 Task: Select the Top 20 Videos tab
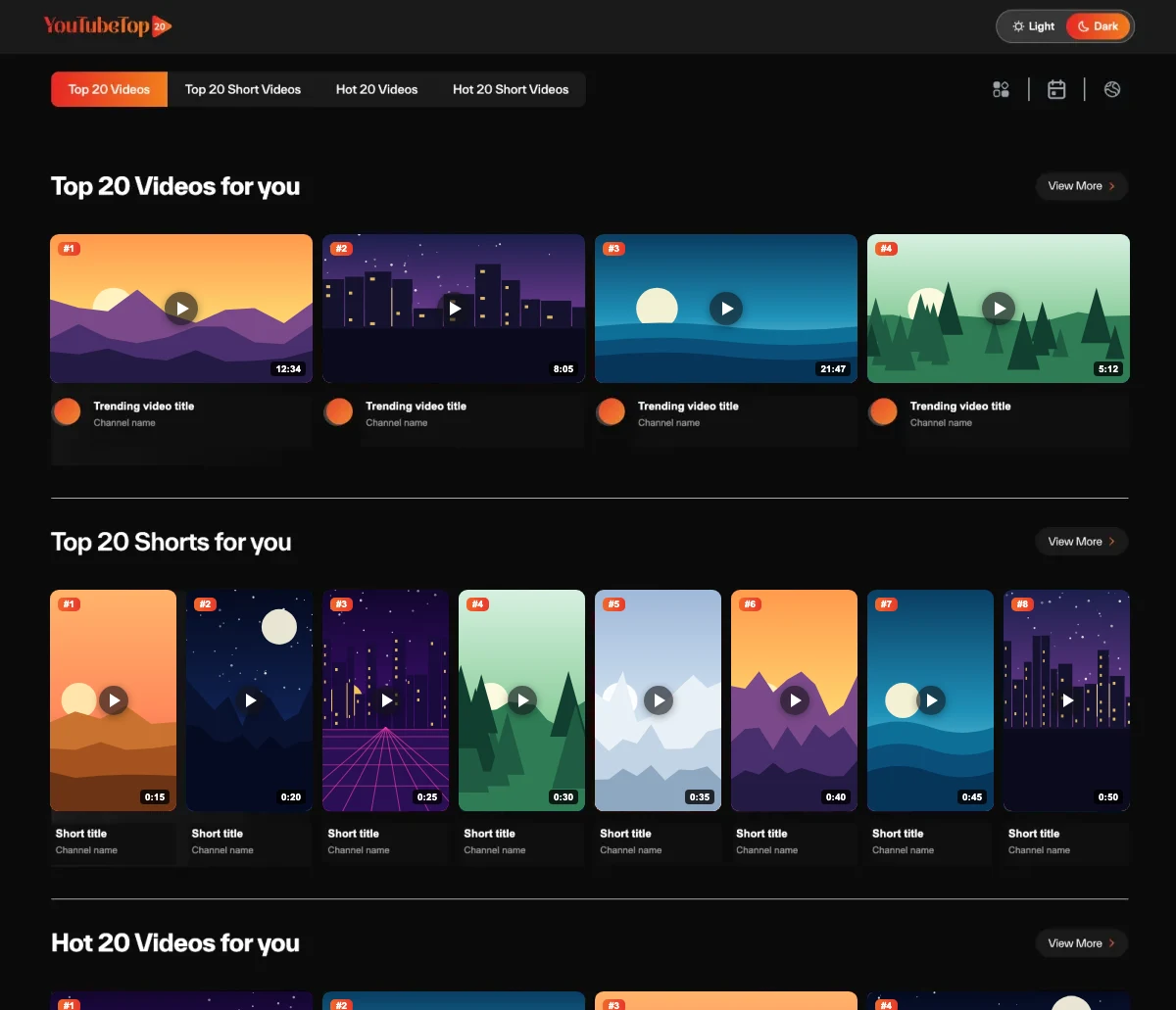109,89
